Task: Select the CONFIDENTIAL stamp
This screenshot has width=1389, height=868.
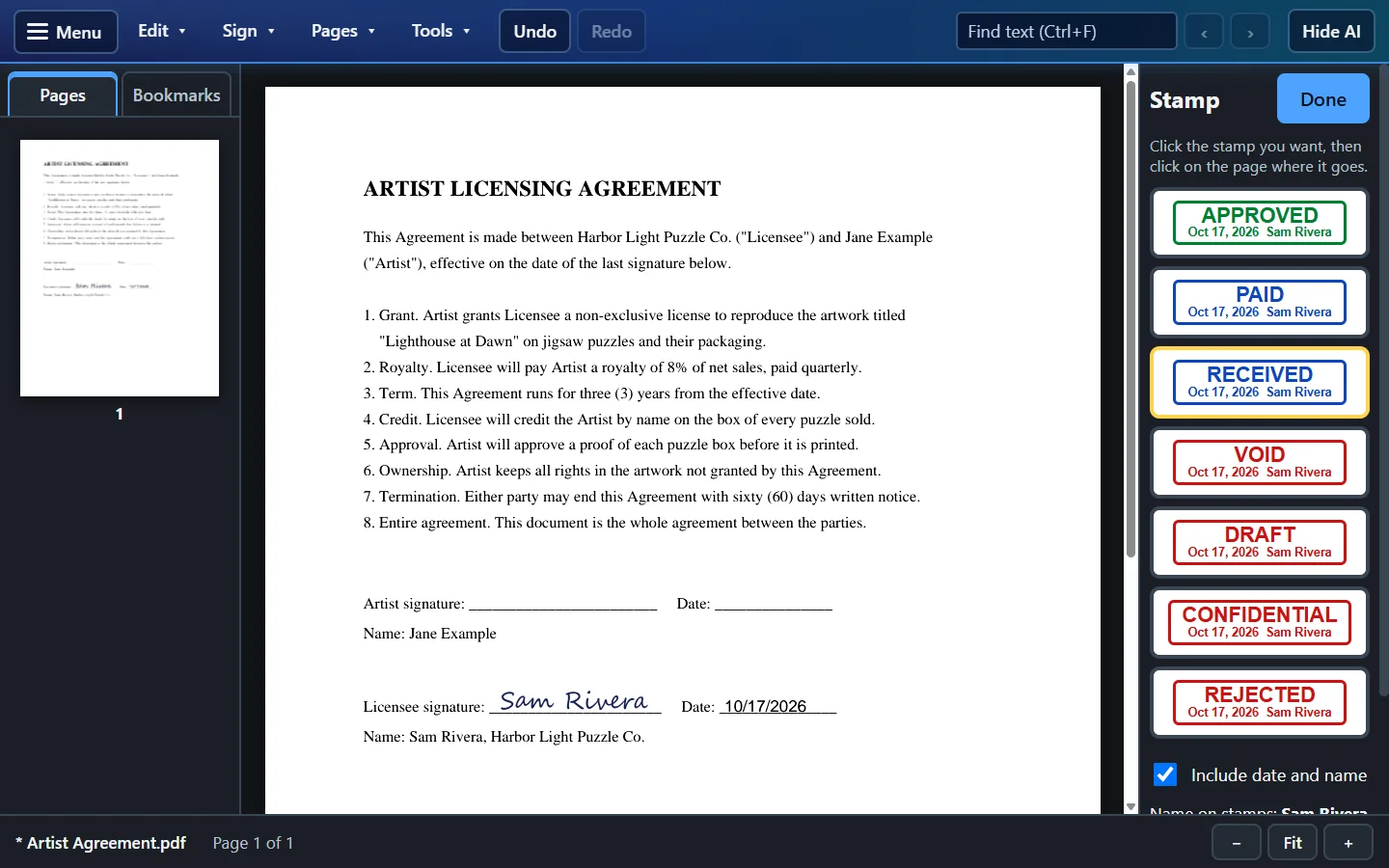Action: [x=1259, y=623]
